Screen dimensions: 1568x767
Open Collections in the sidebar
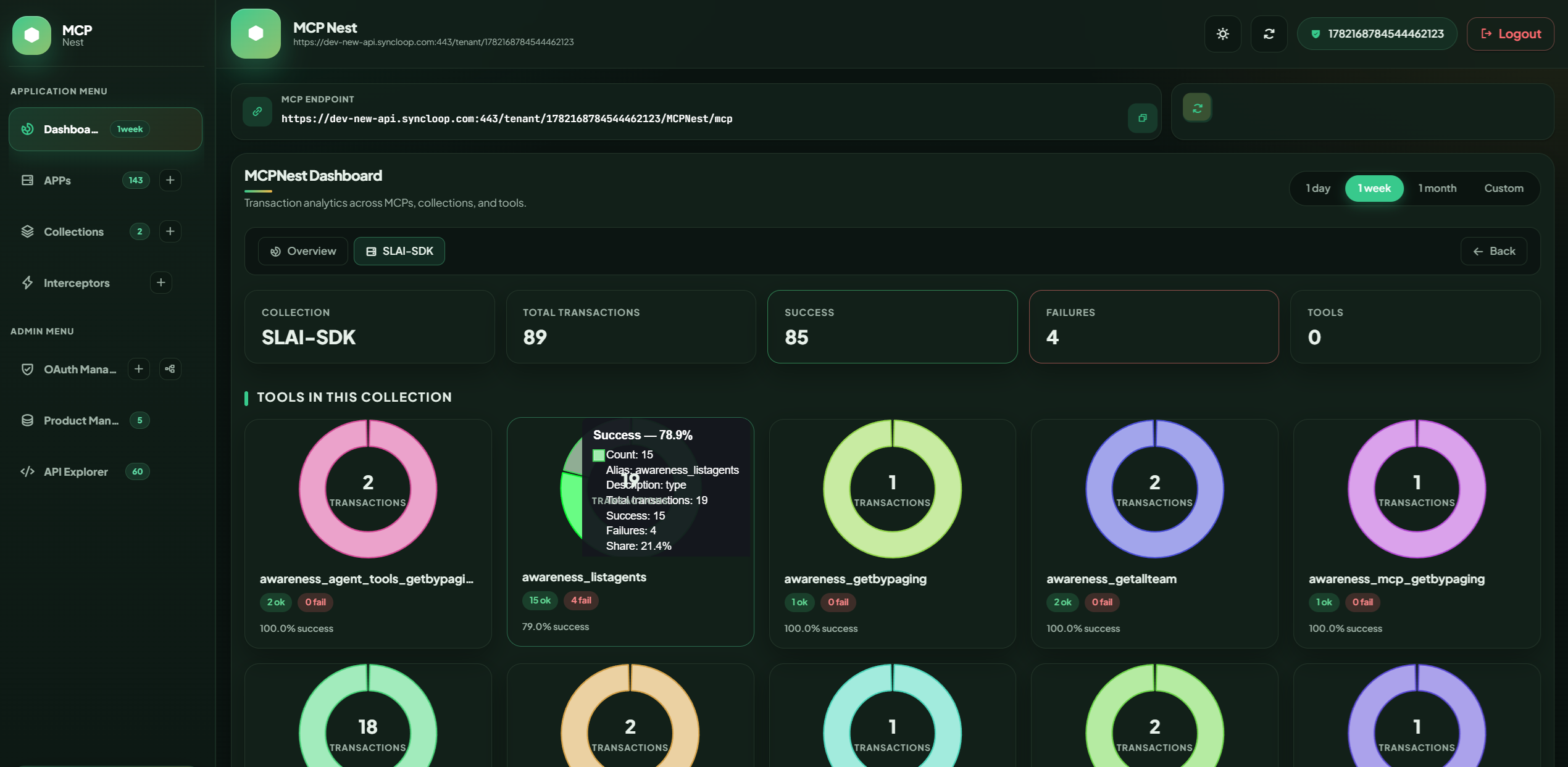[73, 231]
